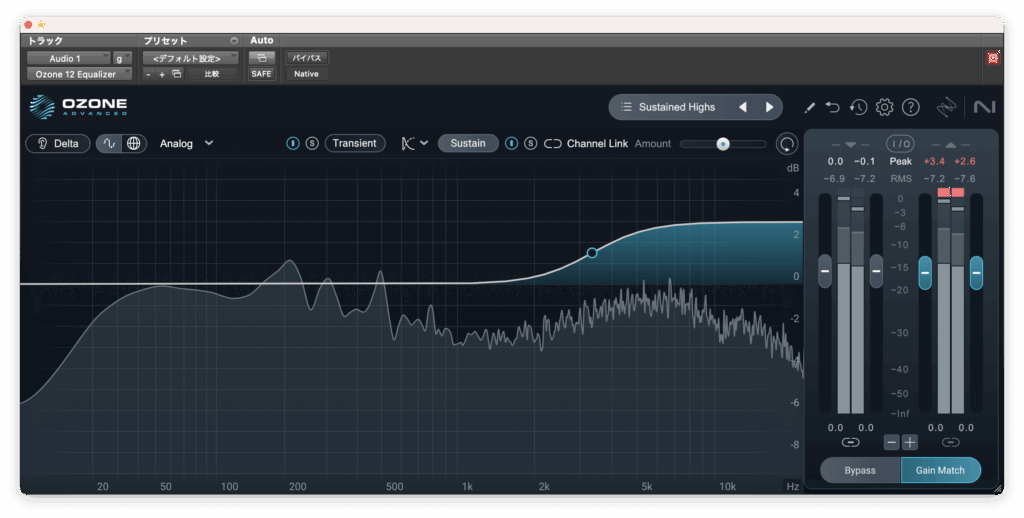Open the preset list menu icon
This screenshot has width=1024, height=518.
626,107
